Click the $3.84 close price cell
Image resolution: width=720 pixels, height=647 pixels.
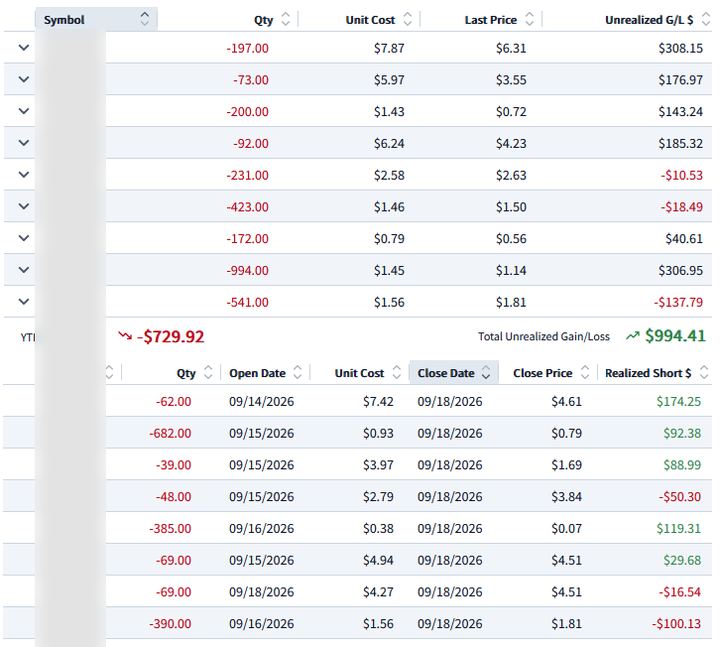click(566, 496)
